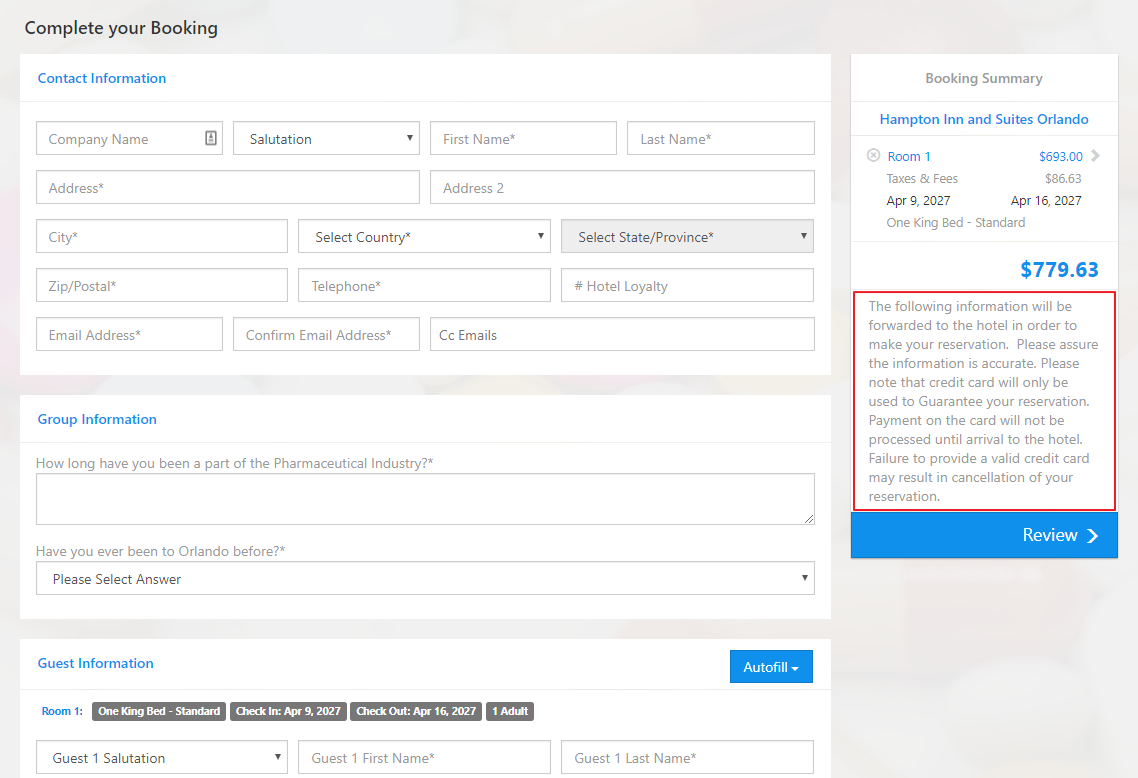Open the Please Select Answer dropdown
The height and width of the screenshot is (778, 1138).
tap(425, 578)
